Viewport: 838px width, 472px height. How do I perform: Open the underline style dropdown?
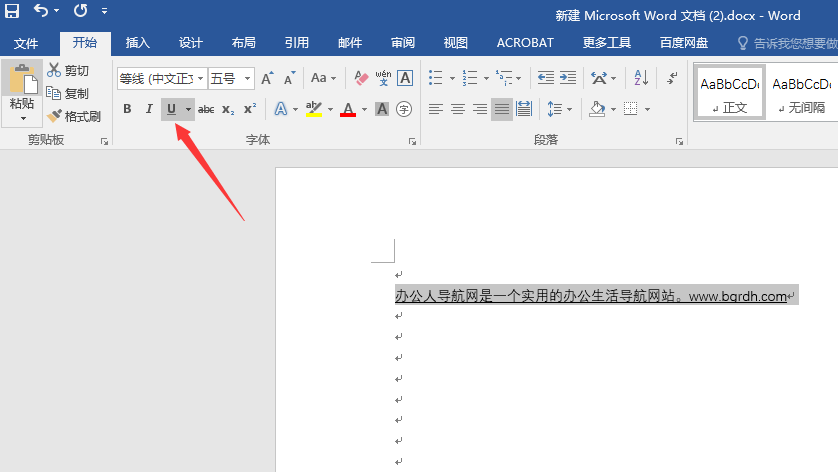188,109
